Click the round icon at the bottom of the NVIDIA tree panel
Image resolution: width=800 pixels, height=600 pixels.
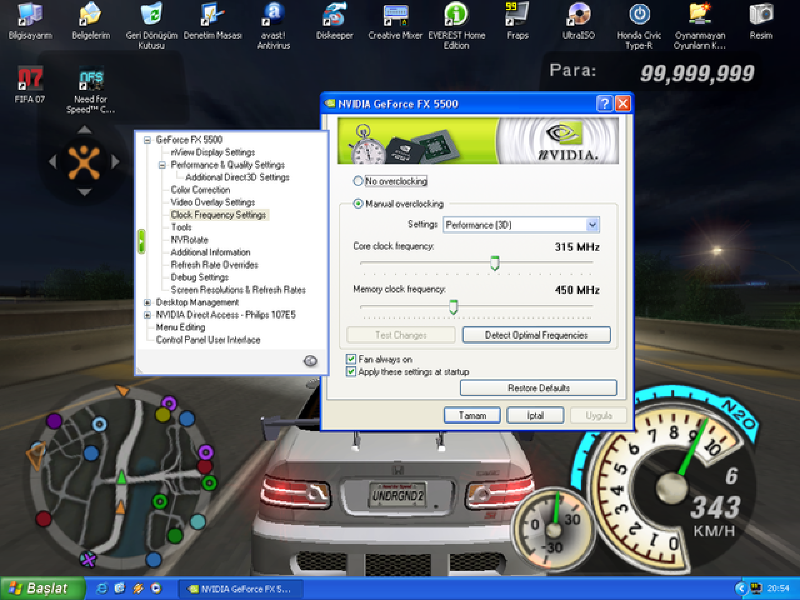(x=310, y=361)
